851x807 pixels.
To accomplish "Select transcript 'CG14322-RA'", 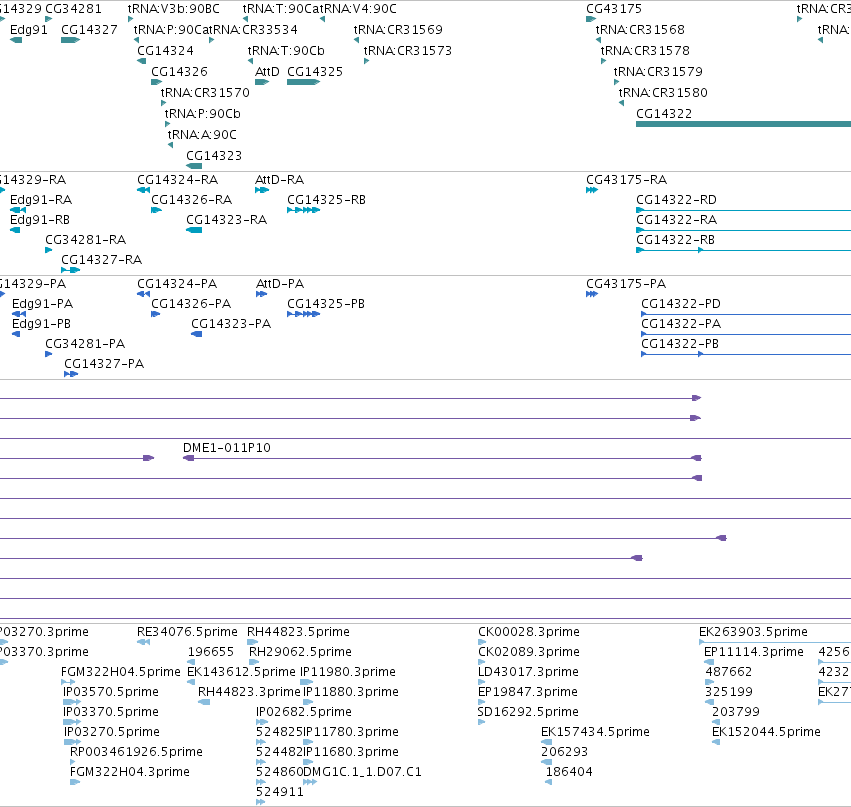I will [676, 220].
